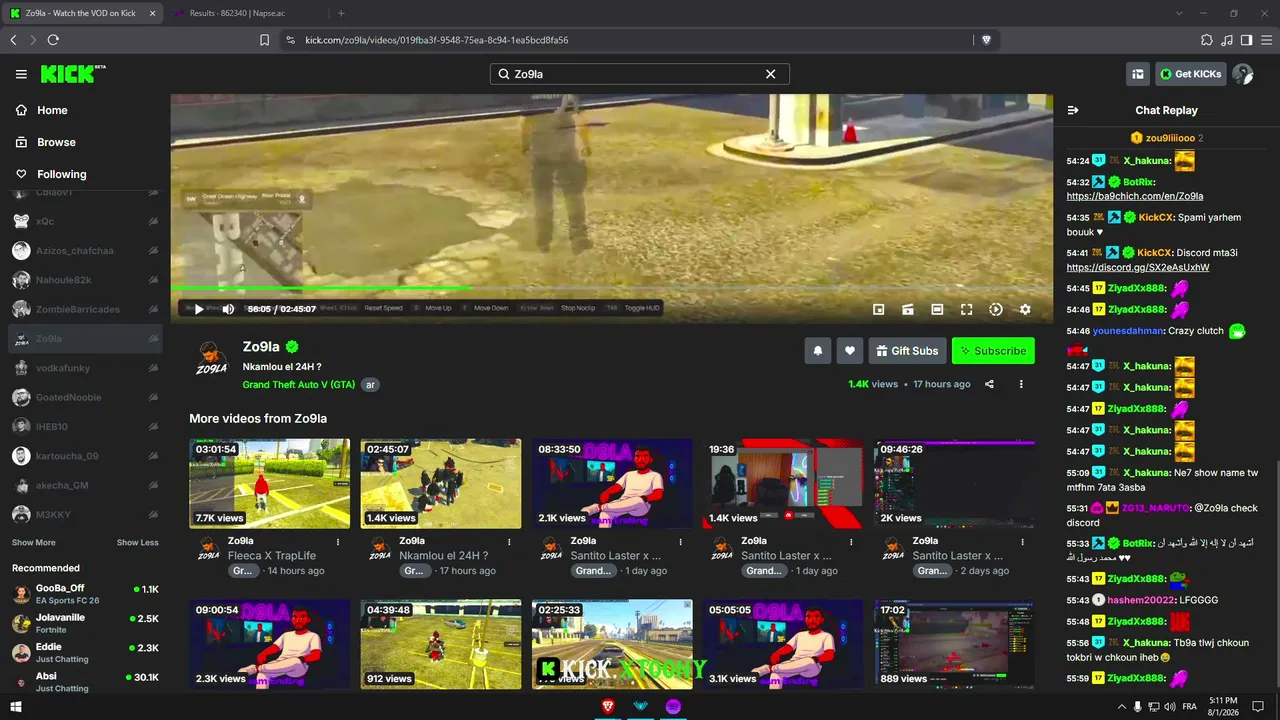Seek along the video progress bar
Viewport: 1280px width, 720px height.
[x=611, y=289]
